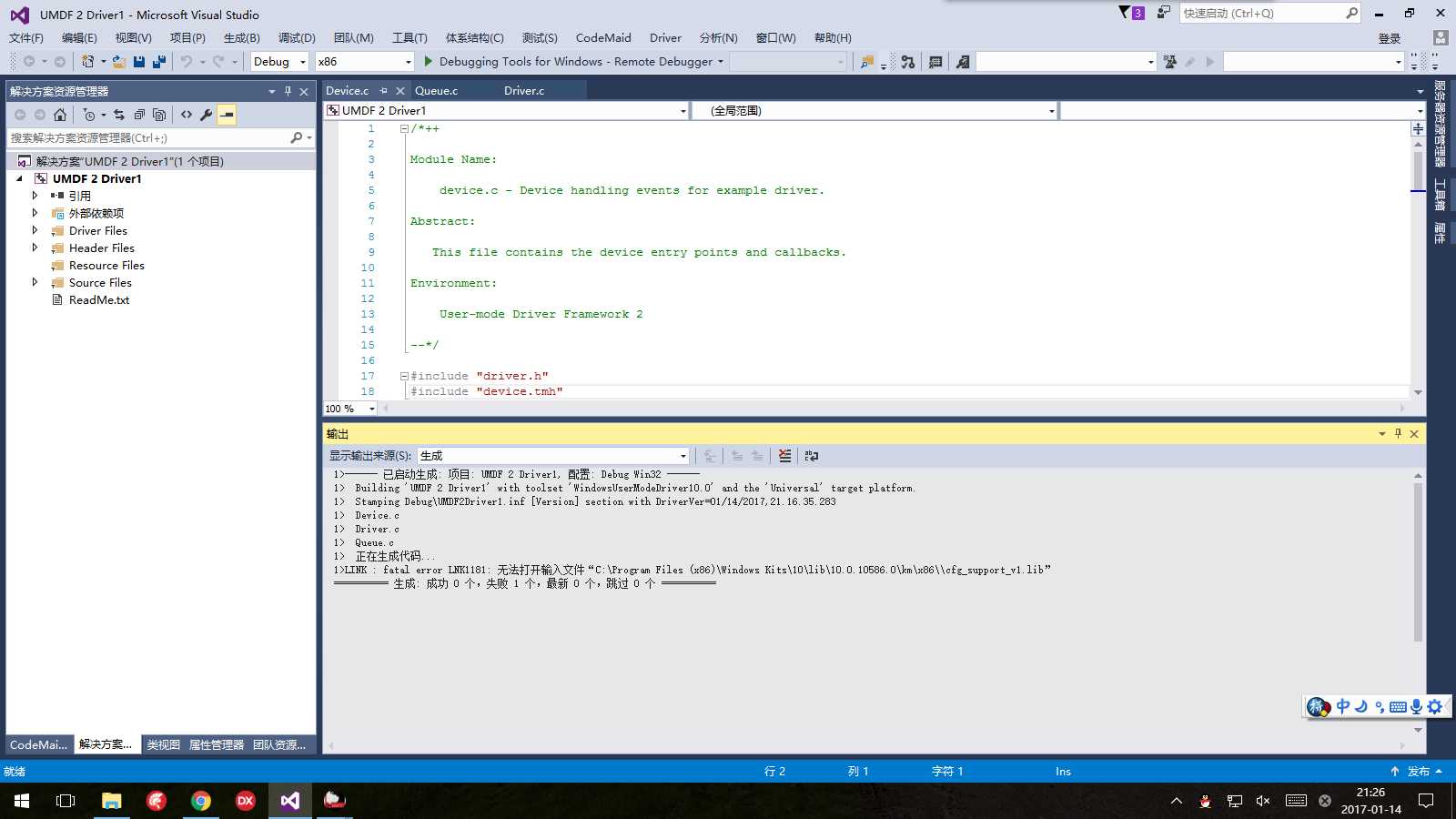
Task: Select ReadMe.txt in Solution Explorer
Action: click(99, 300)
